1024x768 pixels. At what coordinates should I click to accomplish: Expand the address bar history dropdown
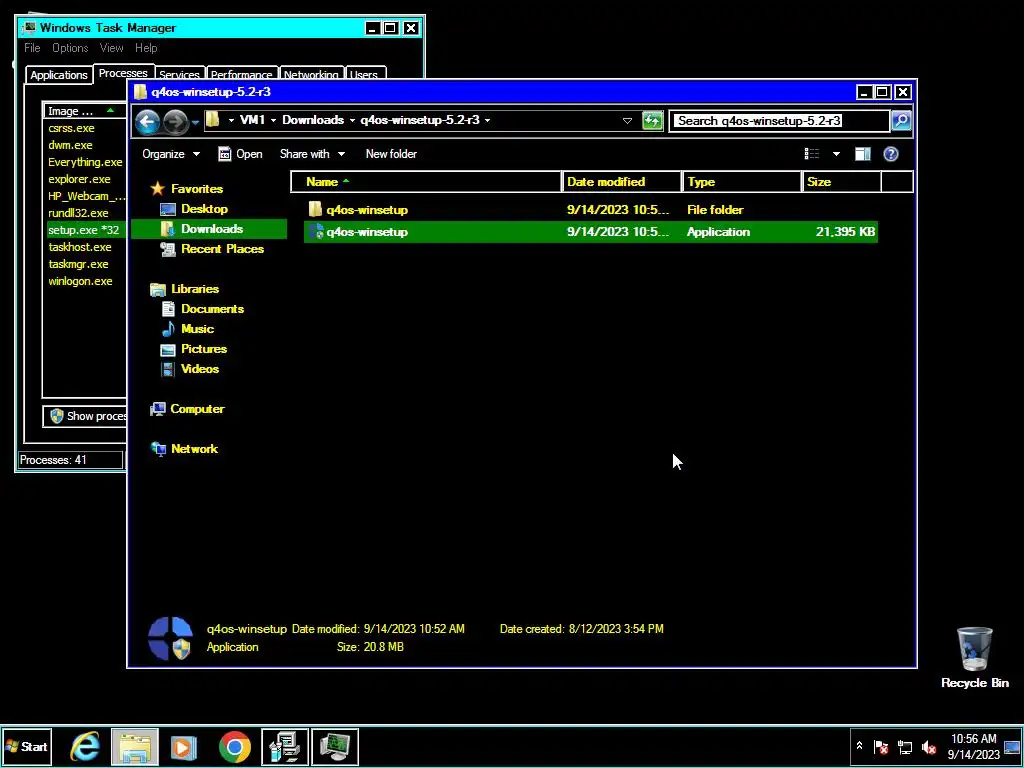(627, 120)
